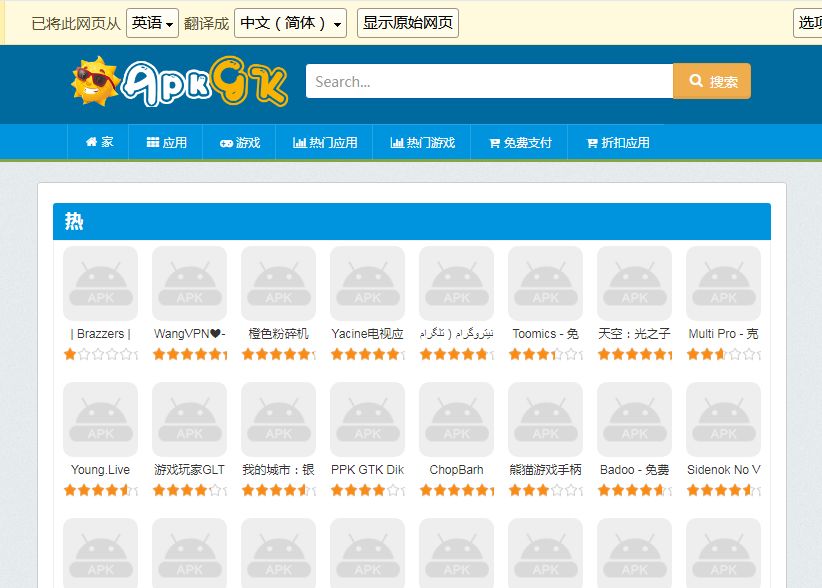The width and height of the screenshot is (822, 588).
Task: Click the Sidenok No V app icon
Action: [723, 419]
